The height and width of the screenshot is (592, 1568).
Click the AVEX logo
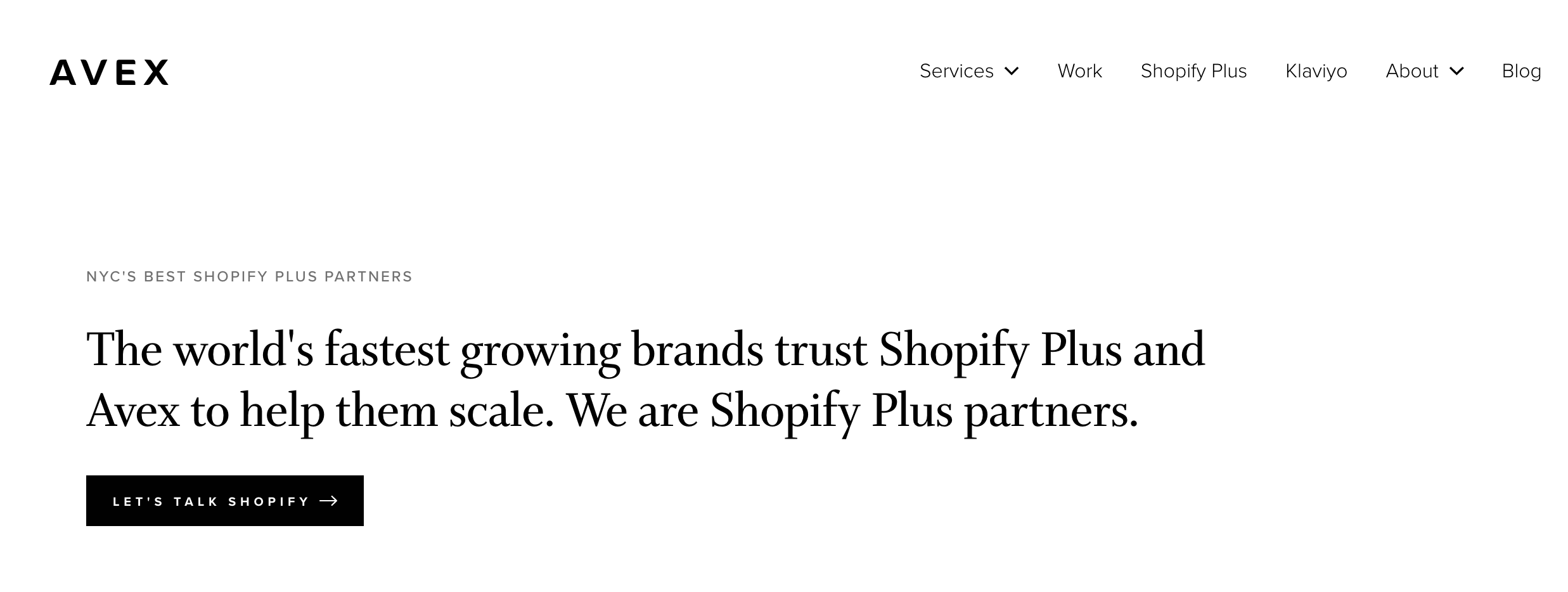(x=109, y=72)
